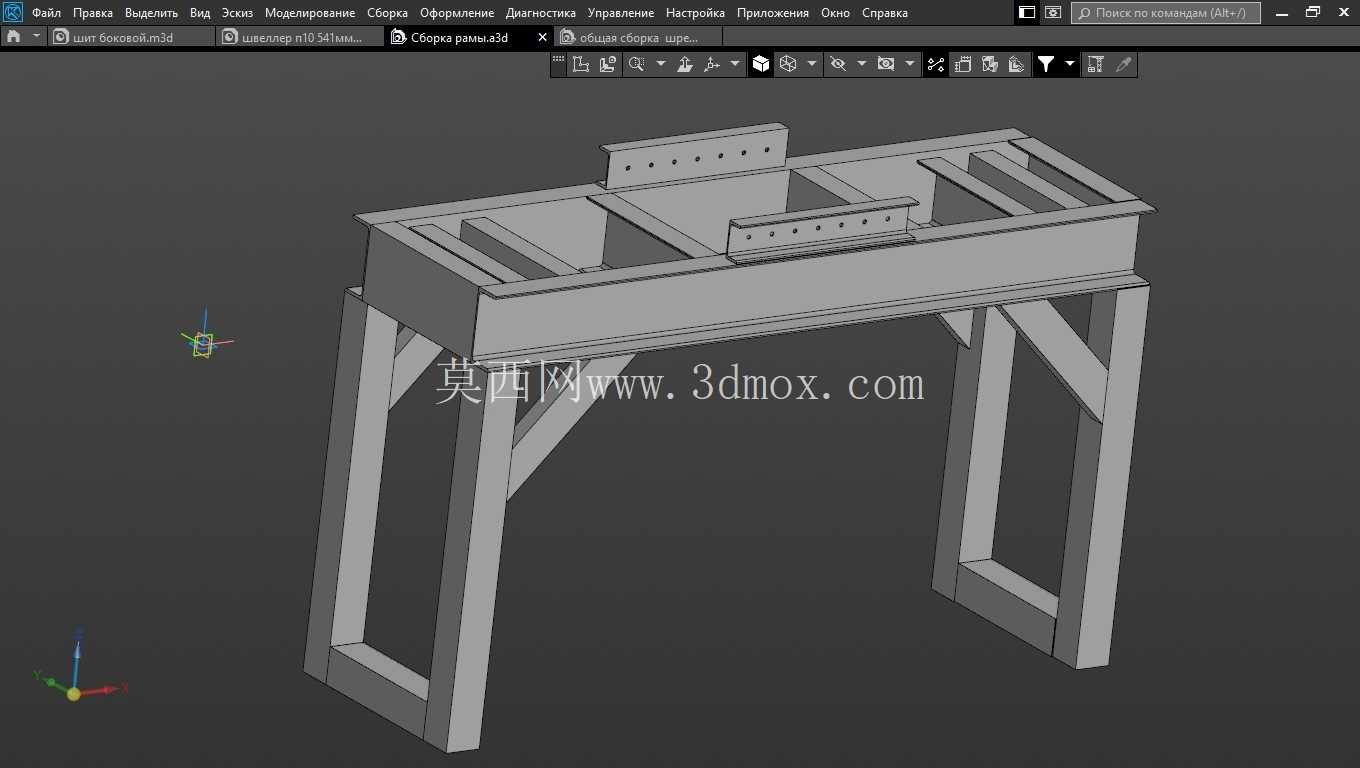The height and width of the screenshot is (768, 1360).
Task: Close the Сборка рамы.a3d tab
Action: pyautogui.click(x=543, y=37)
